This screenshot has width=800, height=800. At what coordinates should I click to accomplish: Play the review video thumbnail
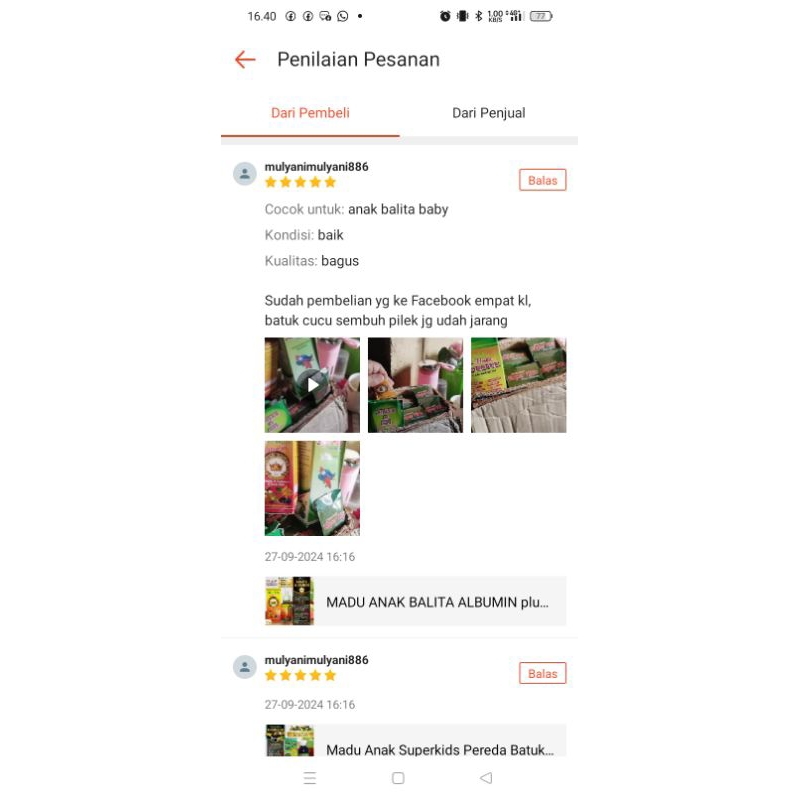pos(312,385)
